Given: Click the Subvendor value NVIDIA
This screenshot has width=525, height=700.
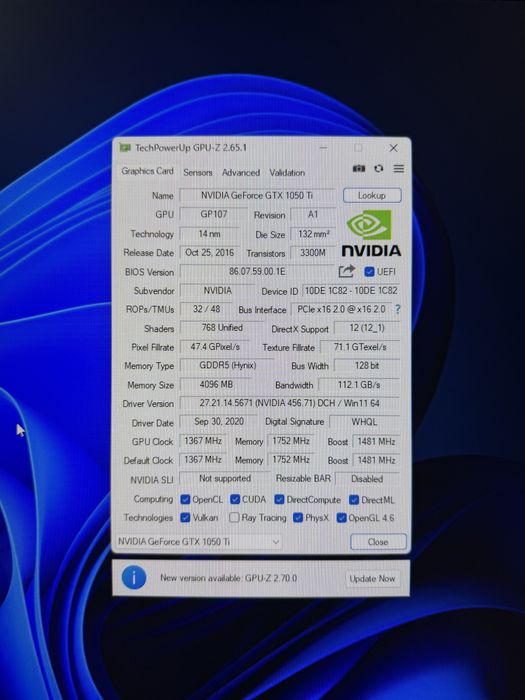Looking at the screenshot, I should click(x=217, y=291).
